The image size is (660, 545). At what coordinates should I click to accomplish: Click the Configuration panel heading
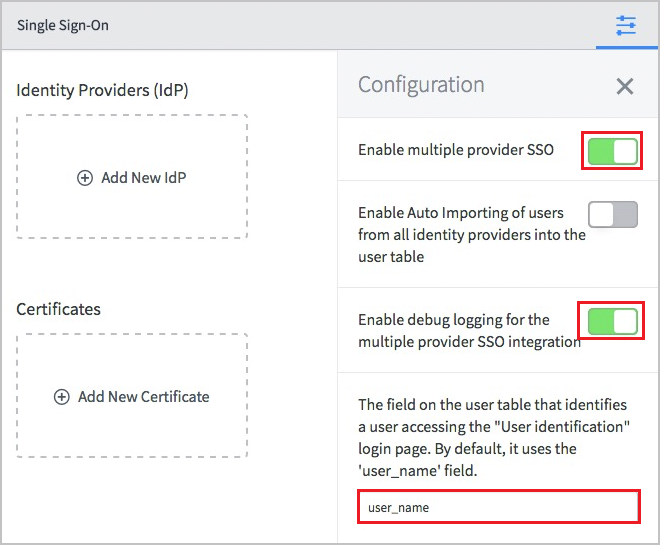(x=421, y=85)
